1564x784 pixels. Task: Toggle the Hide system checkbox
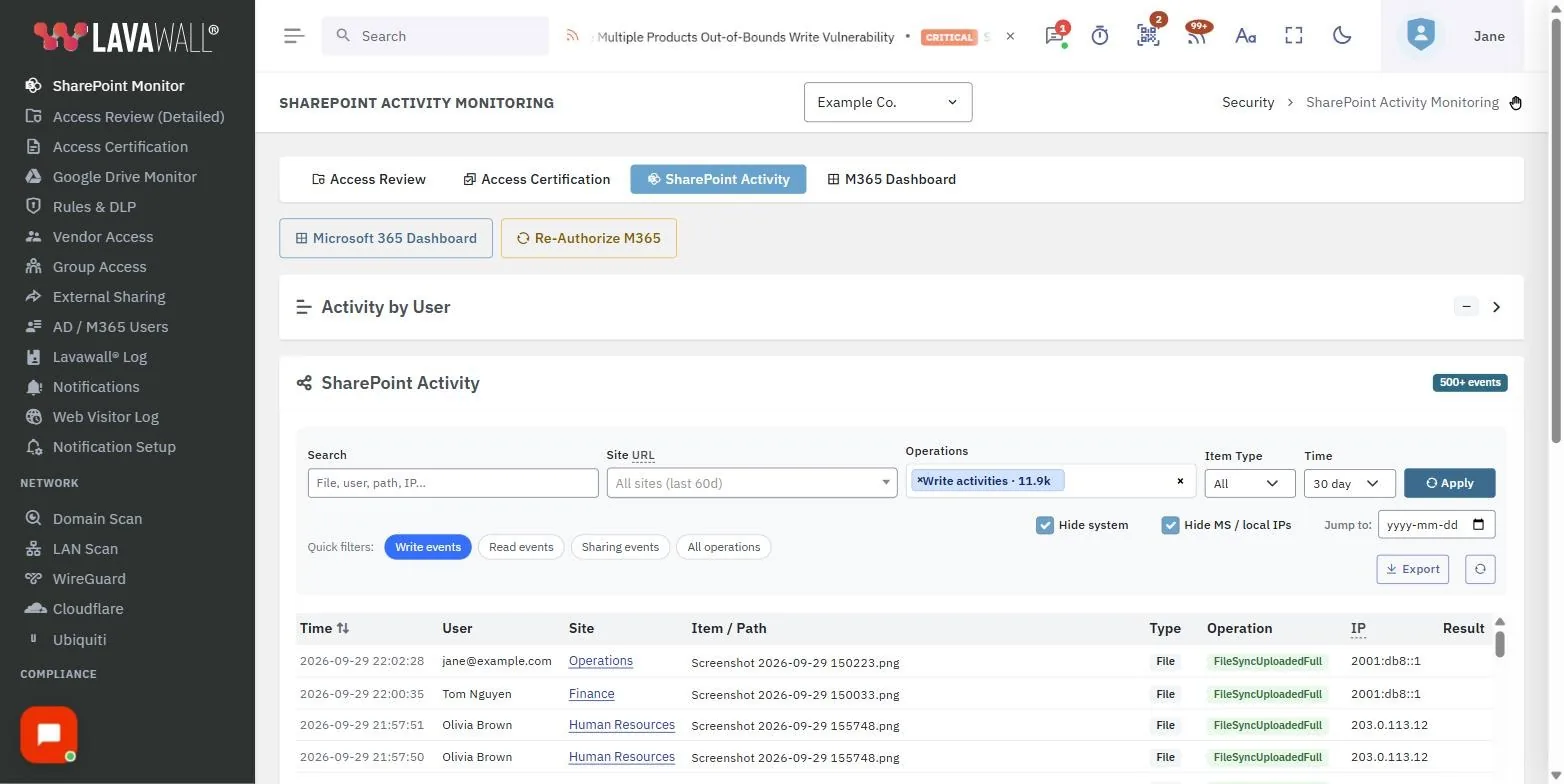pyautogui.click(x=1045, y=525)
